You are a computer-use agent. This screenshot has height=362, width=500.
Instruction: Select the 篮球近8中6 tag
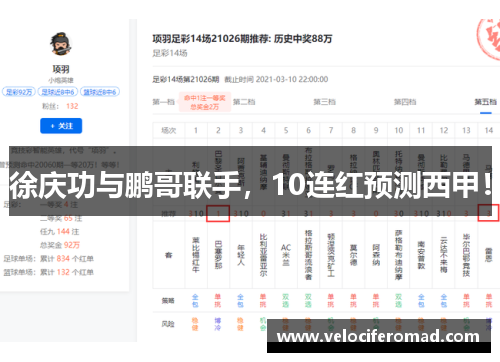click(100, 92)
